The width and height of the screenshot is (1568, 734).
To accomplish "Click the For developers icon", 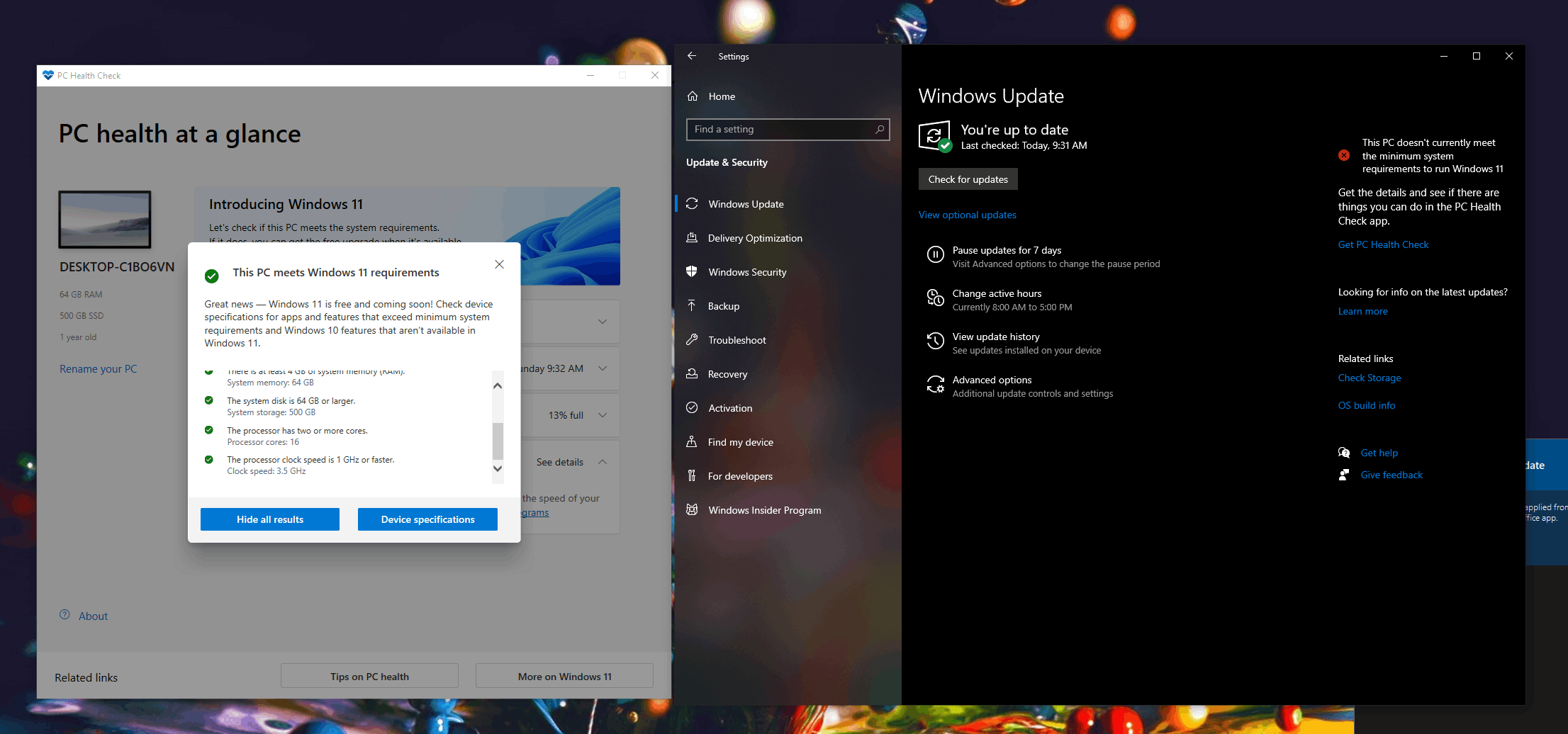I will pos(692,476).
